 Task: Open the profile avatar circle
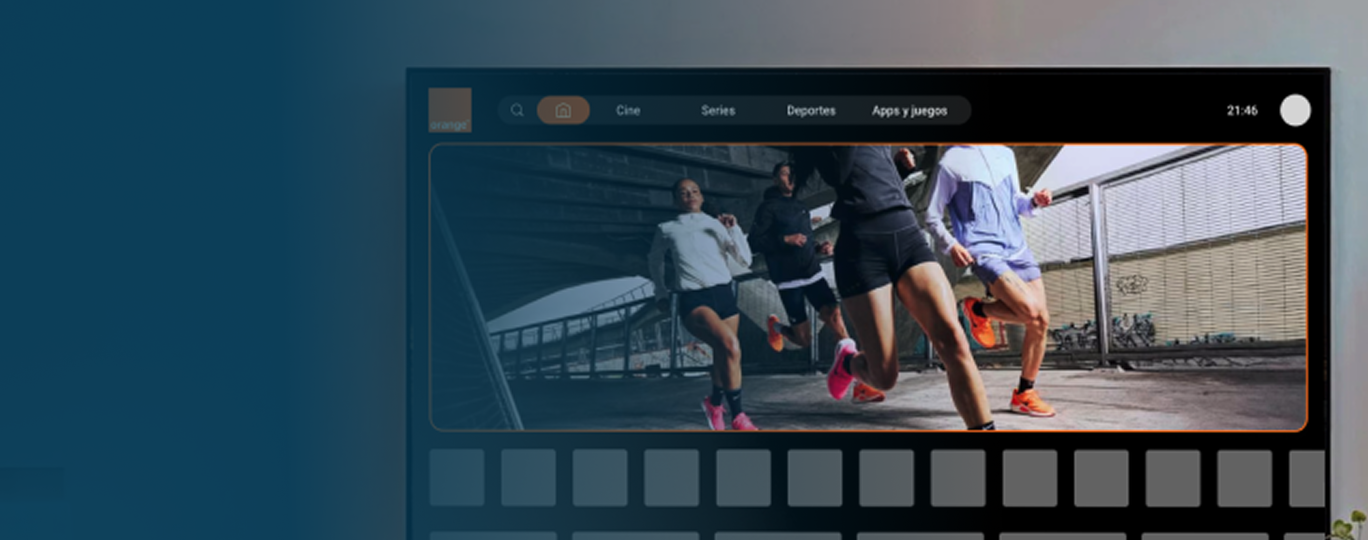1295,110
